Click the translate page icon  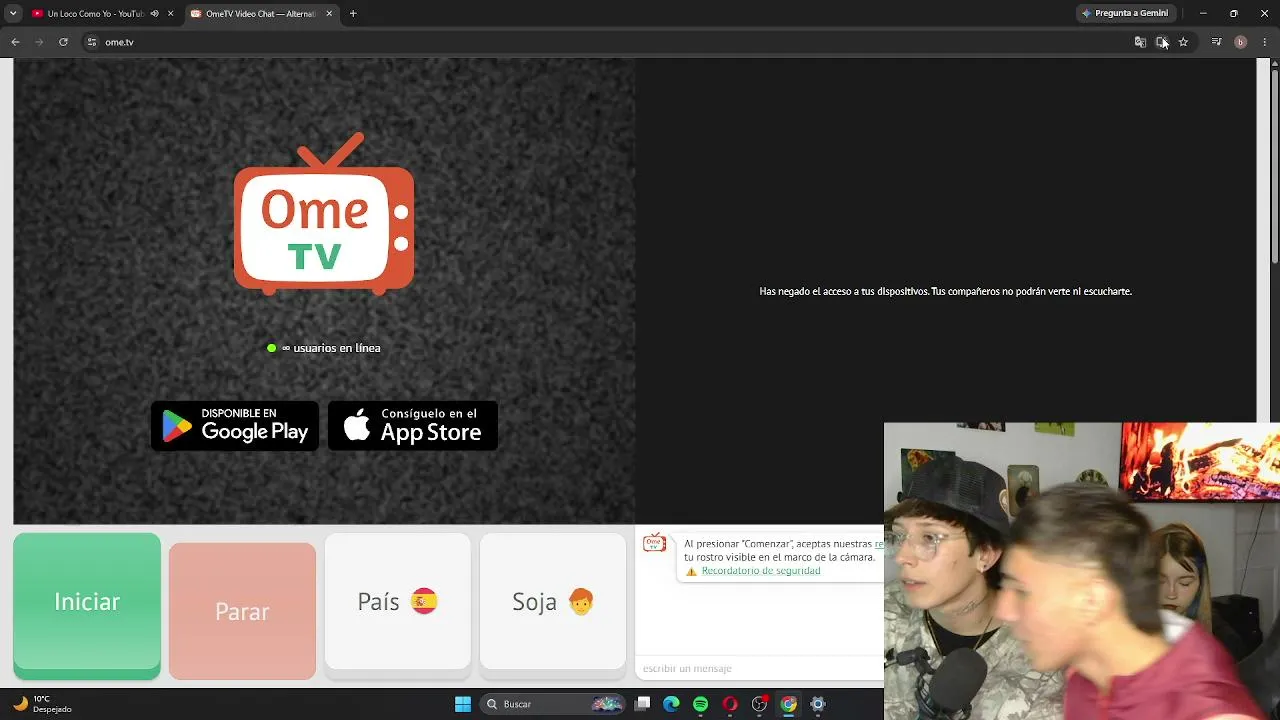pyautogui.click(x=1140, y=42)
